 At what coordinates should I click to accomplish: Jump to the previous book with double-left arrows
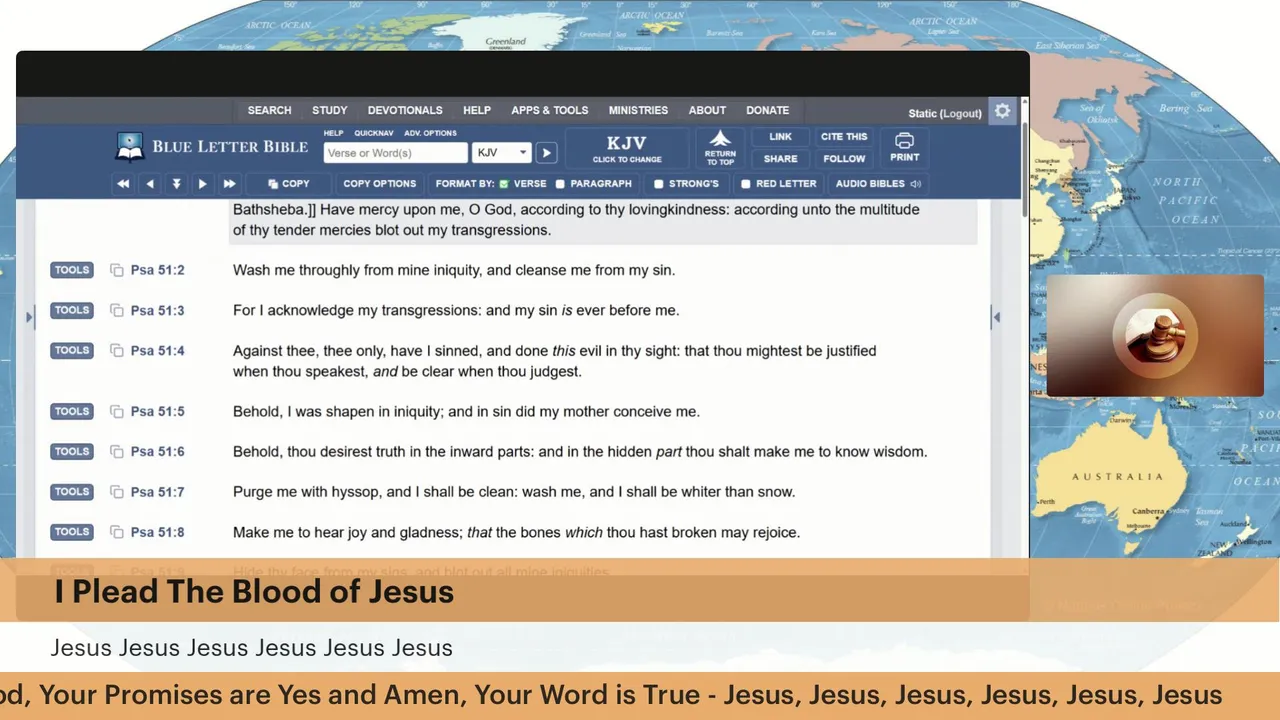tap(123, 184)
